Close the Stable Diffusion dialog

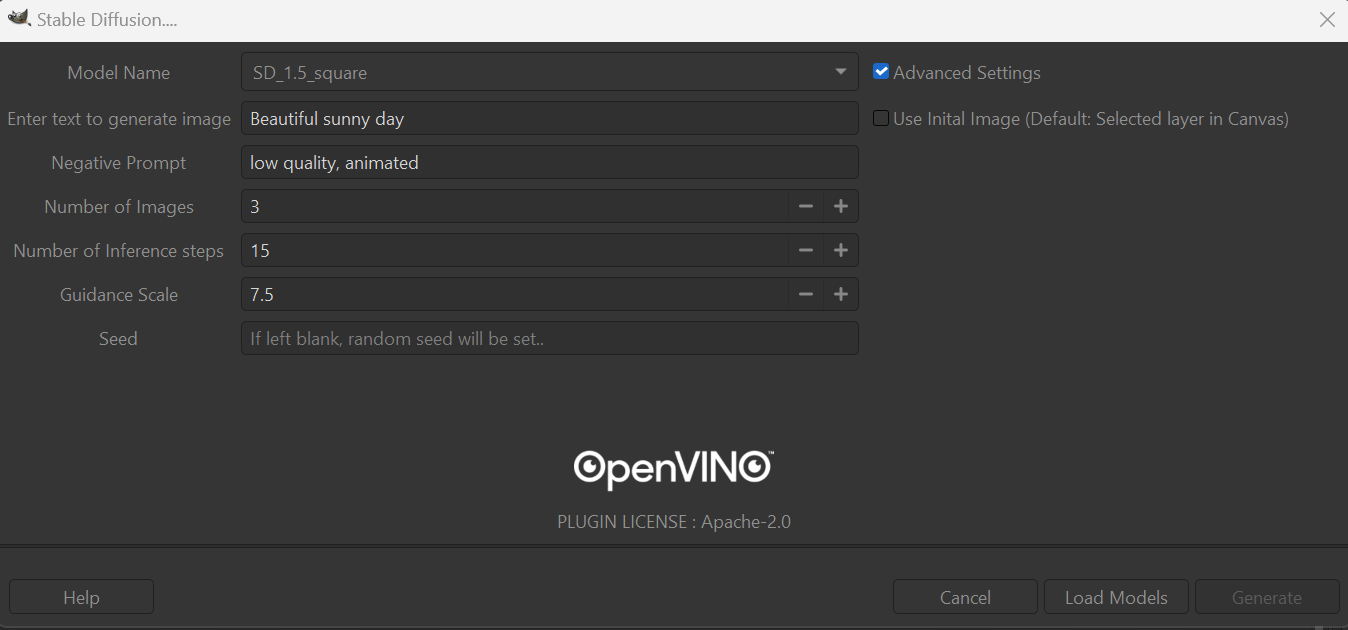[1327, 20]
